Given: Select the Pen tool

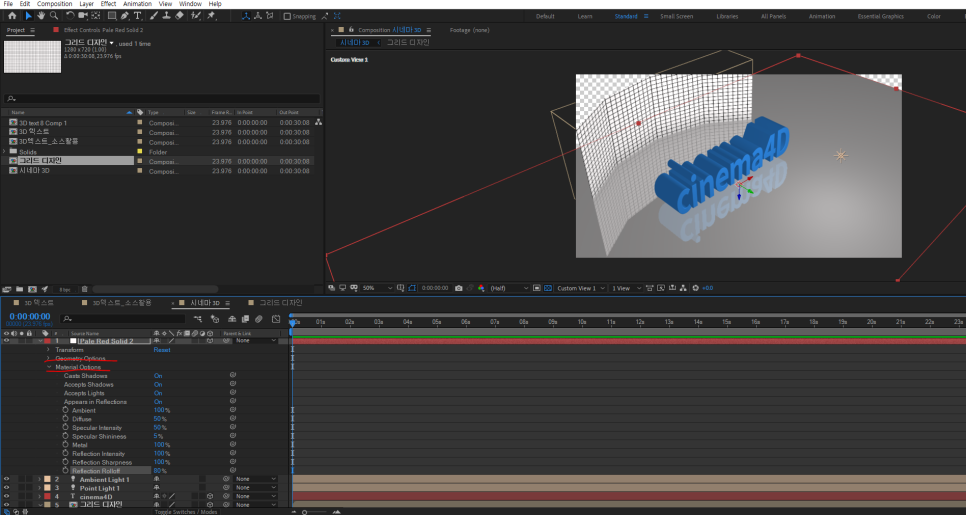Looking at the screenshot, I should [124, 16].
